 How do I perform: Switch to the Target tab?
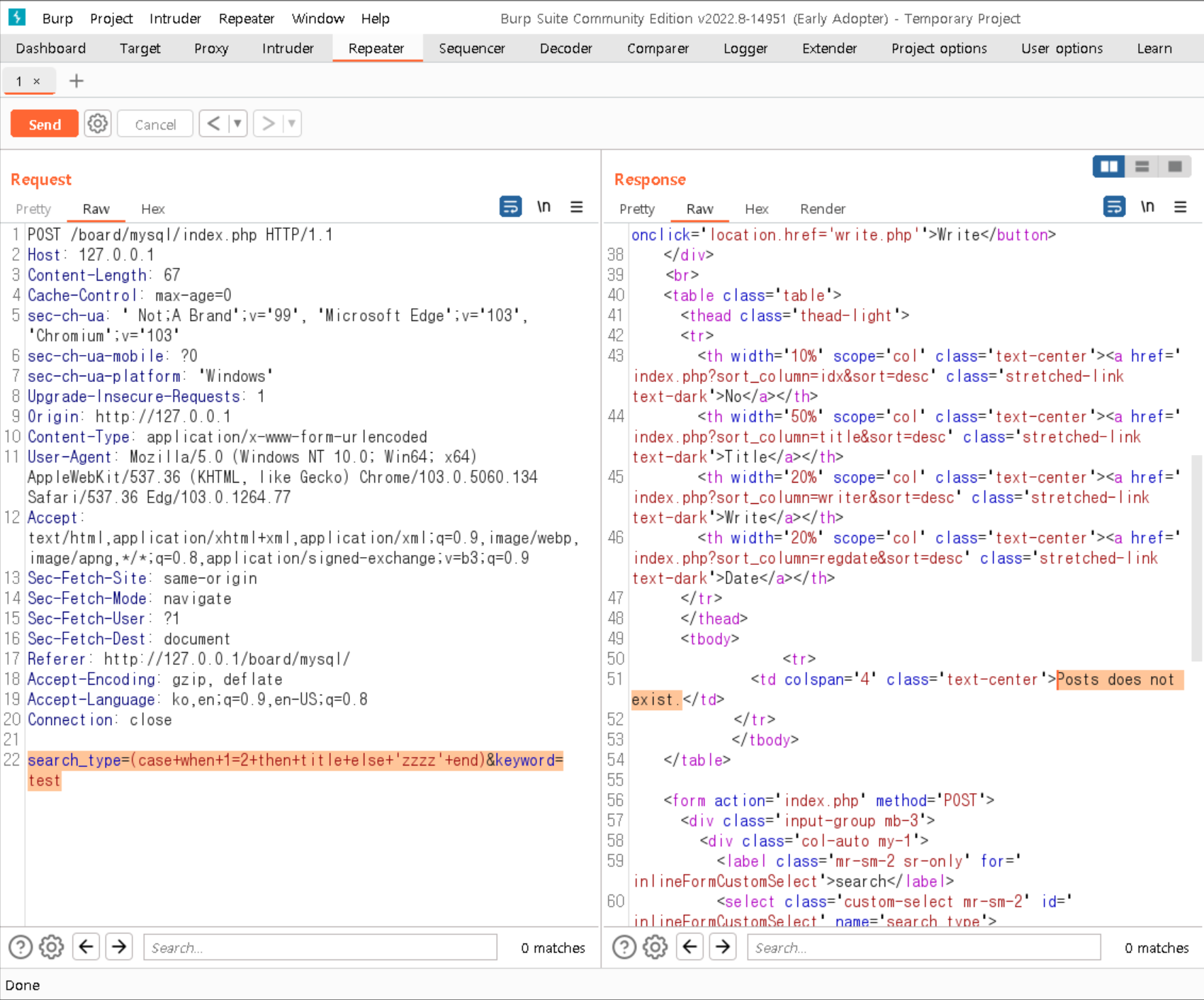(x=140, y=48)
